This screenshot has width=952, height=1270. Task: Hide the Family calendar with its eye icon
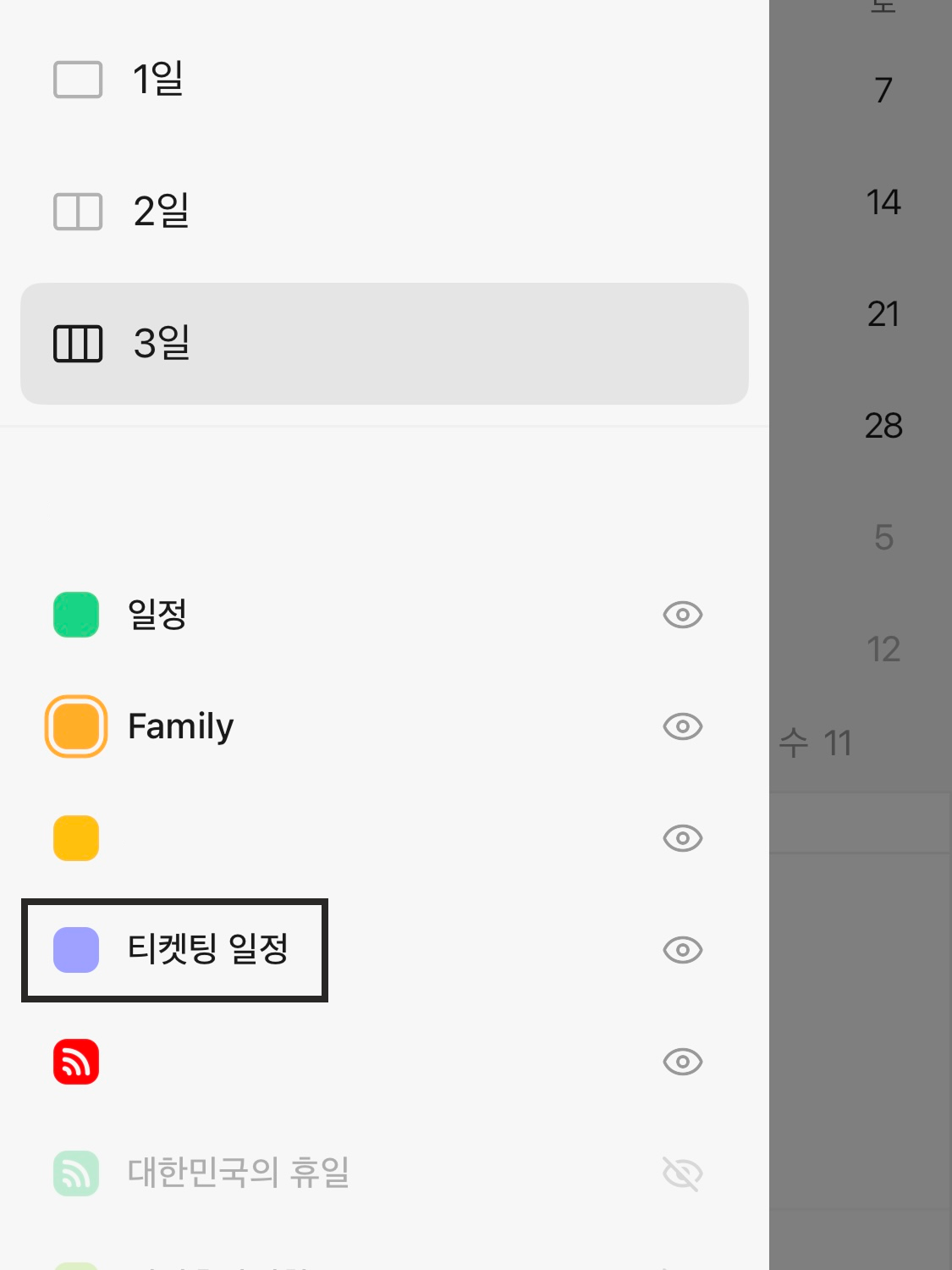click(683, 726)
